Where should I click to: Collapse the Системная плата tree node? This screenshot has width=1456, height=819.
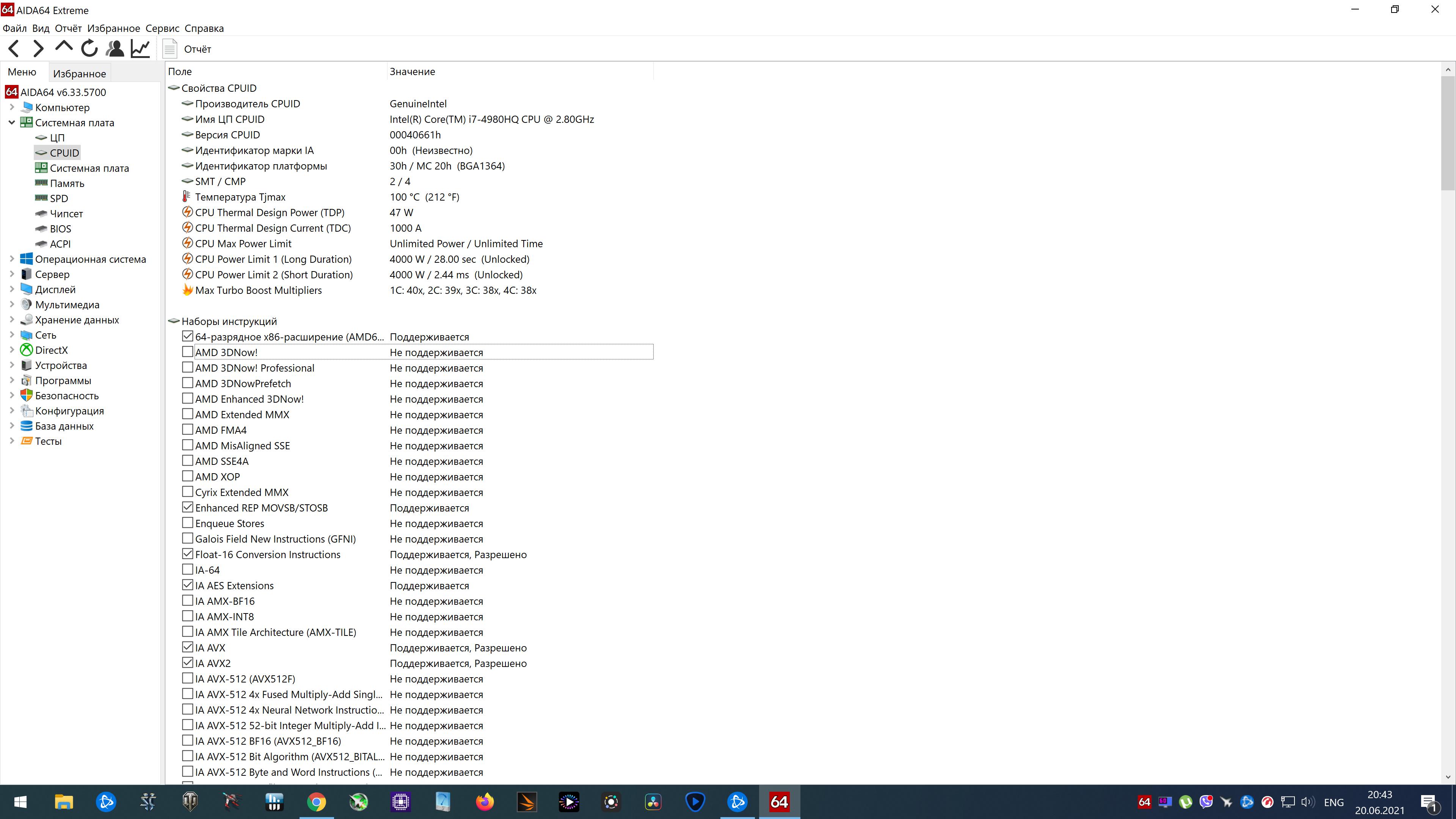tap(12, 122)
